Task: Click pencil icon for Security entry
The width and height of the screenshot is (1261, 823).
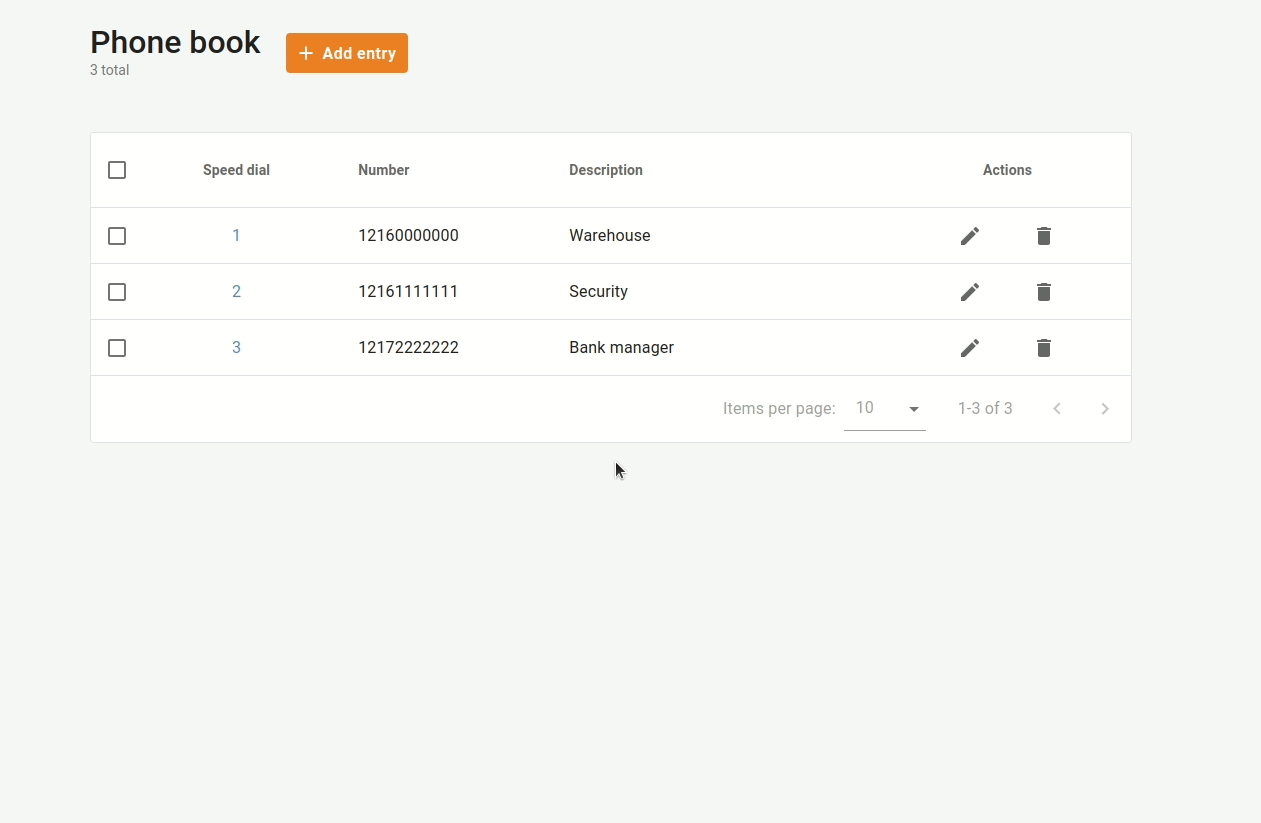Action: pyautogui.click(x=969, y=292)
